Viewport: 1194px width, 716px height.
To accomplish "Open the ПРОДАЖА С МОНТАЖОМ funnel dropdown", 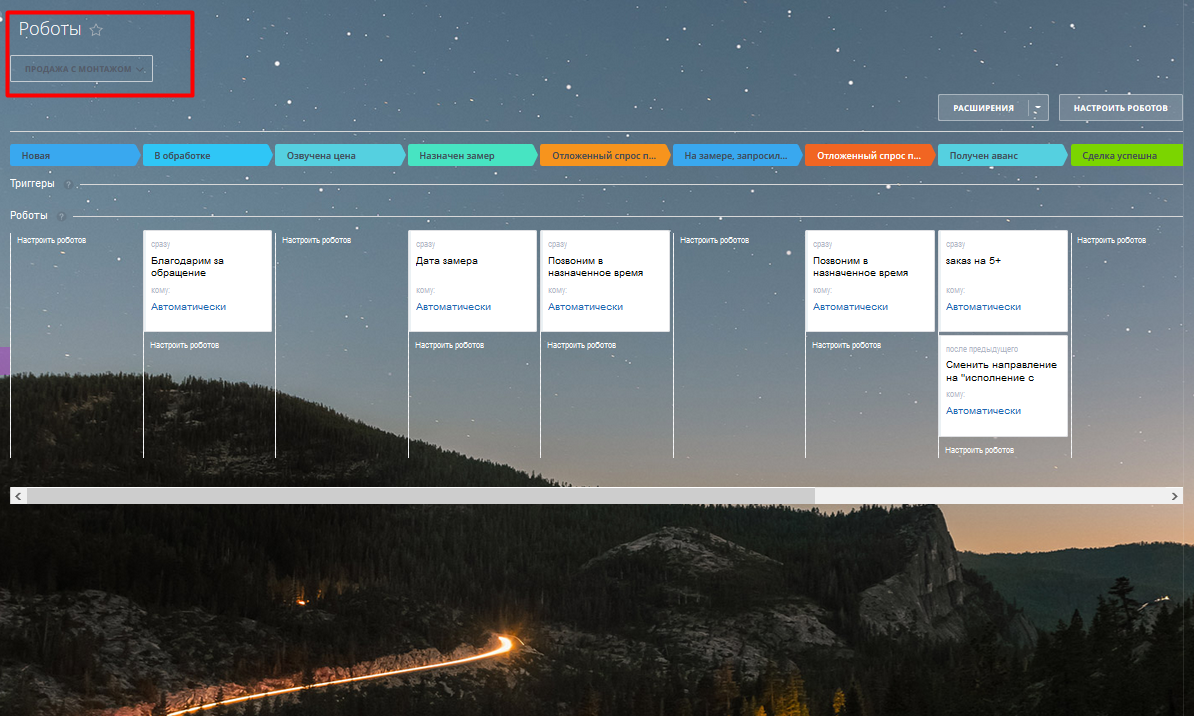I will (x=81, y=69).
